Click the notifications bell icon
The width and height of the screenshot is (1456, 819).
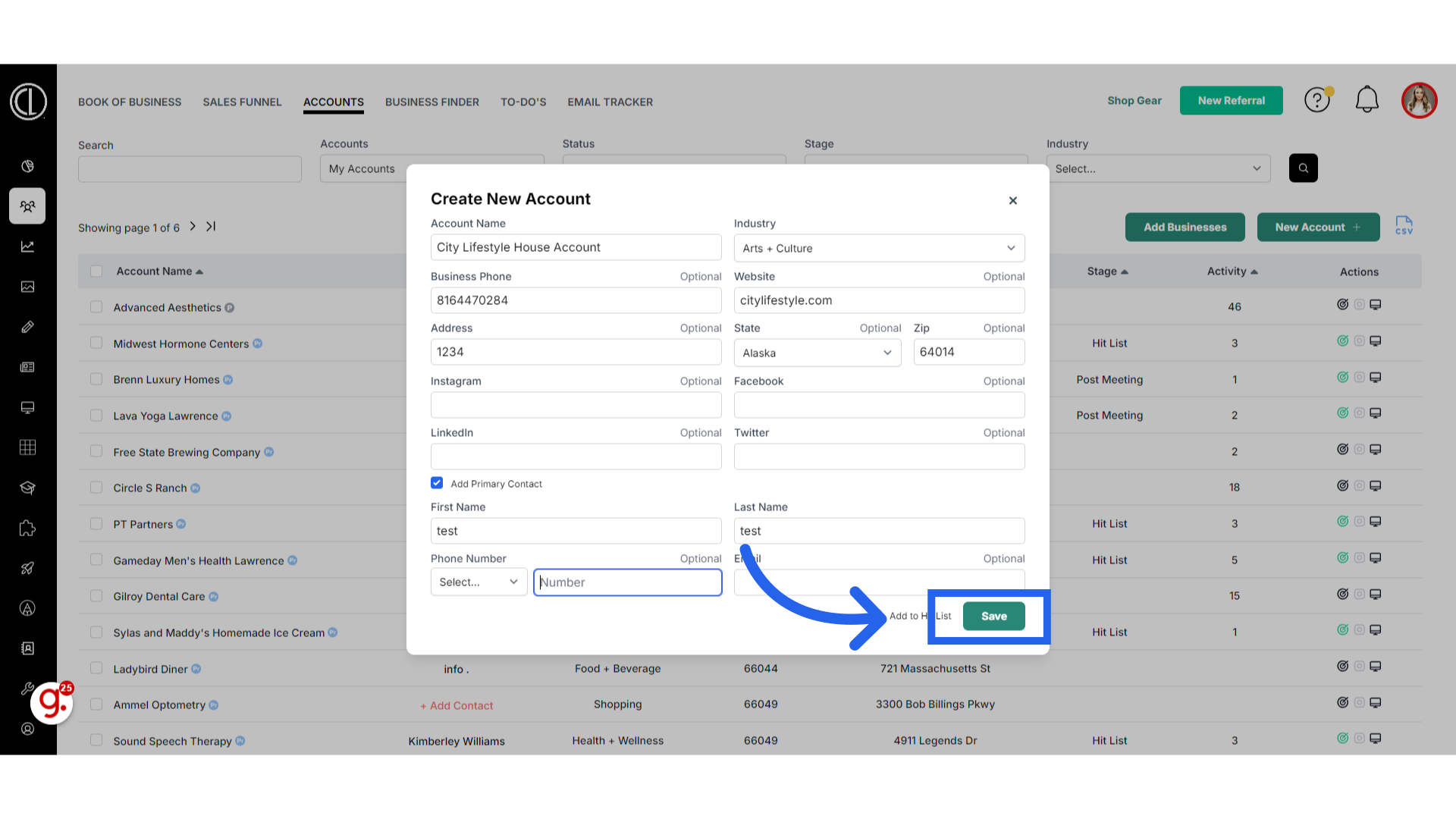pyautogui.click(x=1367, y=100)
